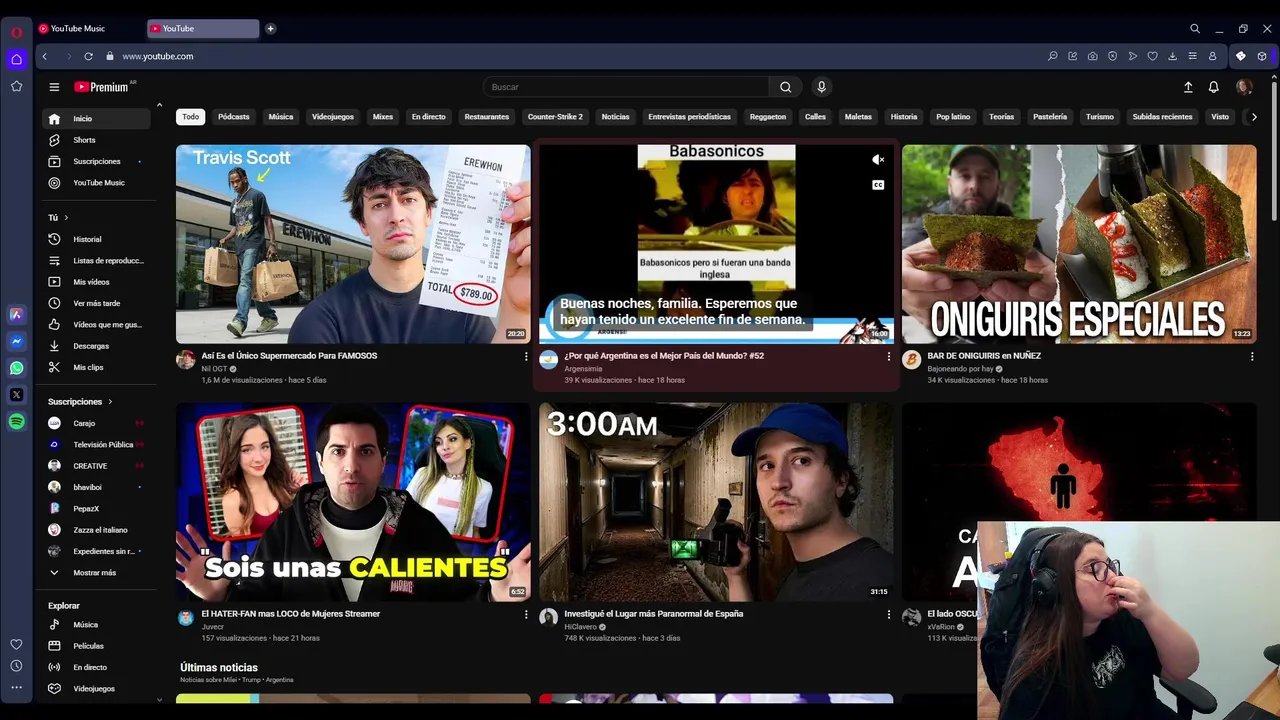Image resolution: width=1280 pixels, height=720 pixels.
Task: Toggle captions on the preview video
Action: pyautogui.click(x=878, y=185)
